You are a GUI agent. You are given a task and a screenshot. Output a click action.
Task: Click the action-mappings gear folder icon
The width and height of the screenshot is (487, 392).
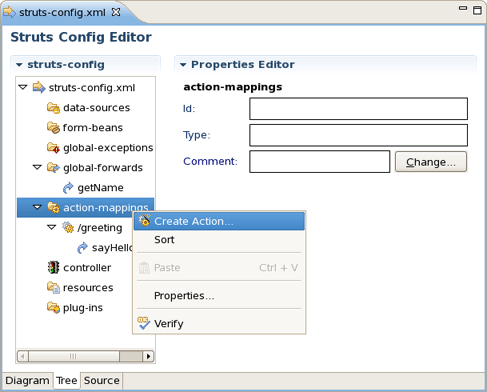[x=53, y=208]
